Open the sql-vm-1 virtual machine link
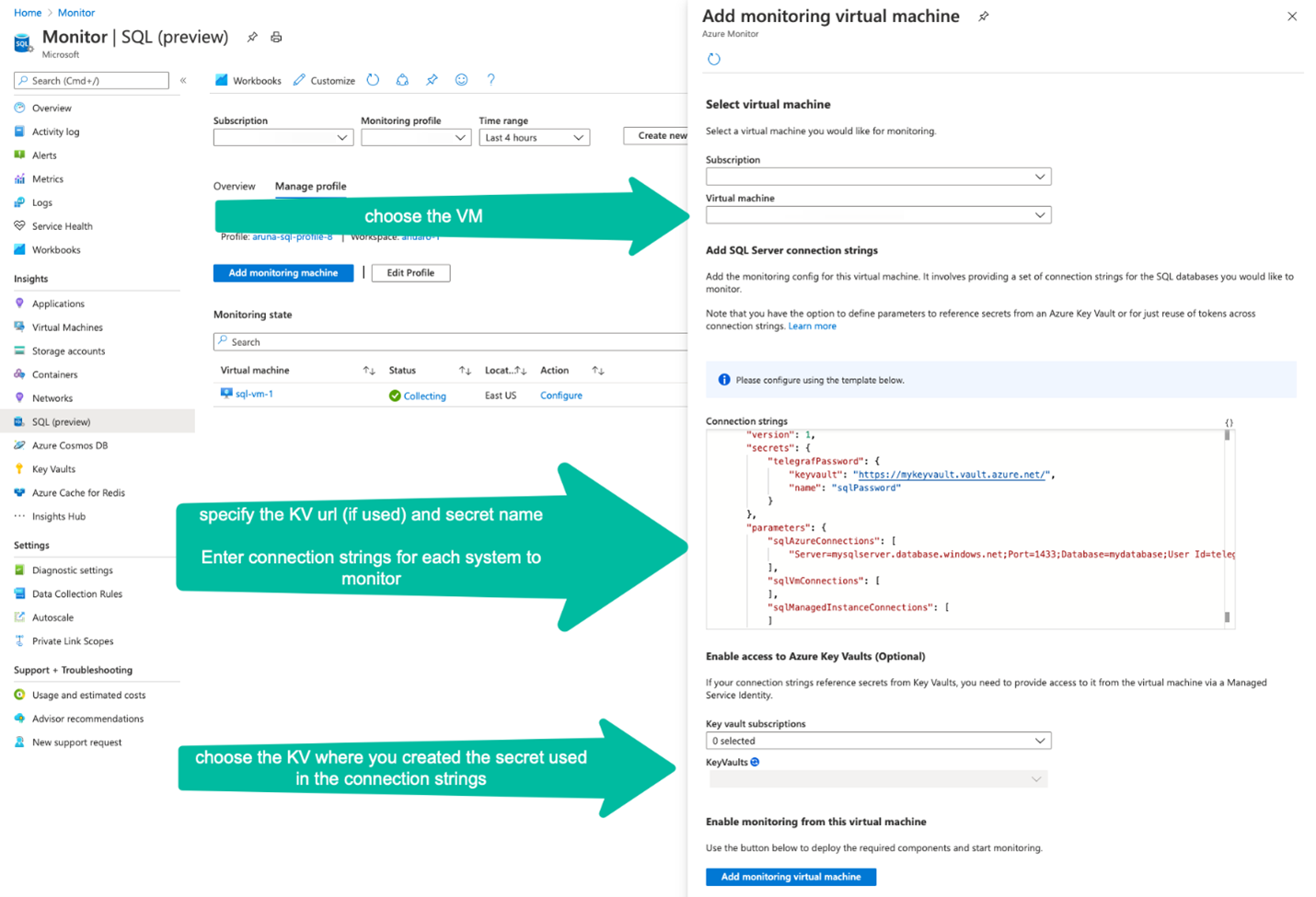The height and width of the screenshot is (897, 1316). 254,394
